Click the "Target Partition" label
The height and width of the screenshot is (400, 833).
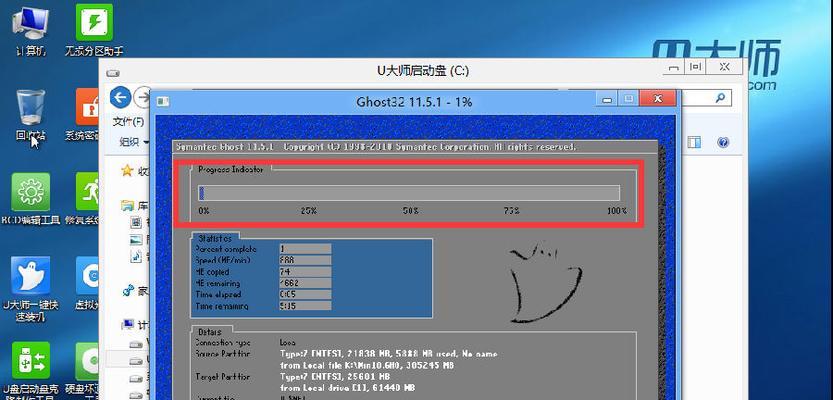pos(223,377)
